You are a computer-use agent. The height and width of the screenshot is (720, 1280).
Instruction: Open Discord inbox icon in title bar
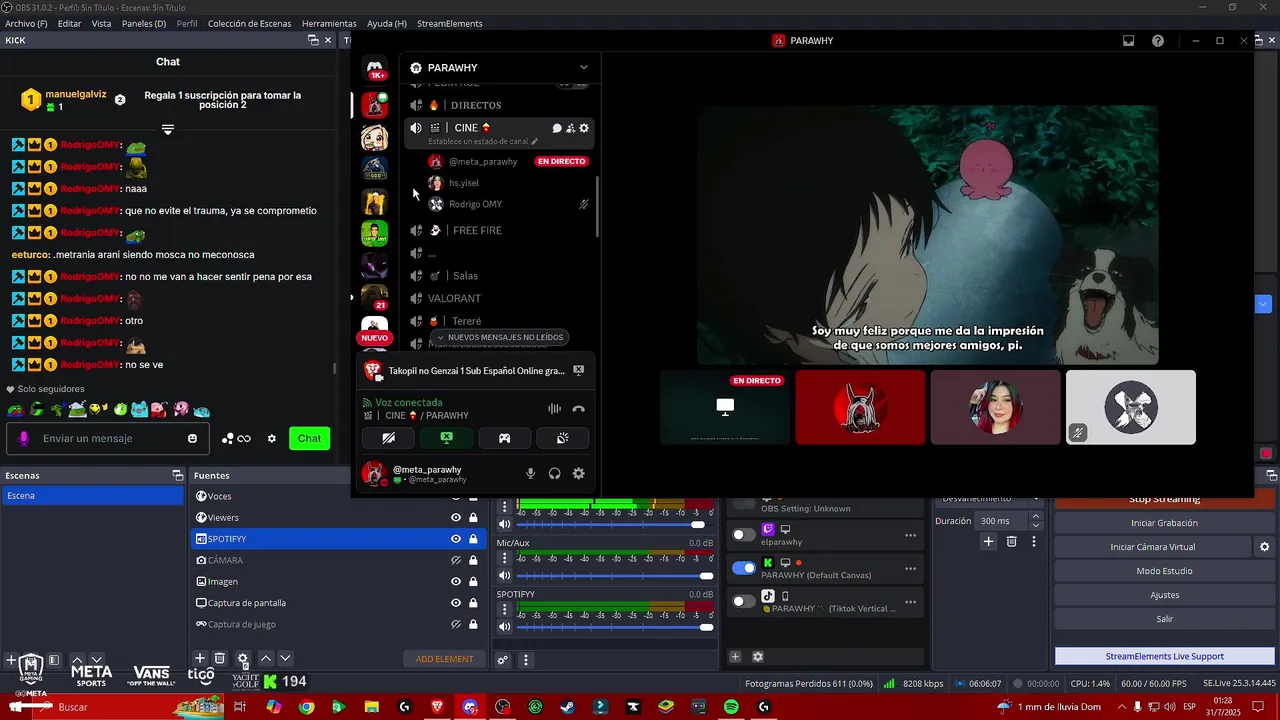pos(1128,41)
